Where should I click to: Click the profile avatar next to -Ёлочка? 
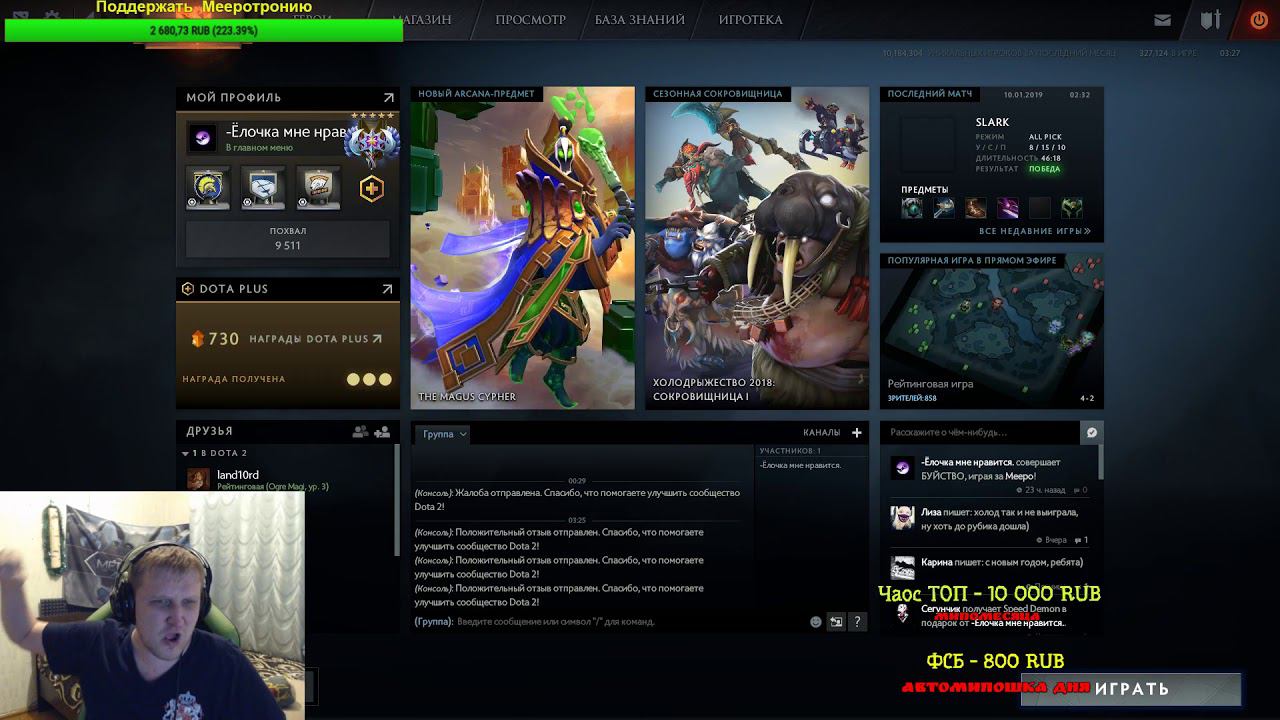203,138
